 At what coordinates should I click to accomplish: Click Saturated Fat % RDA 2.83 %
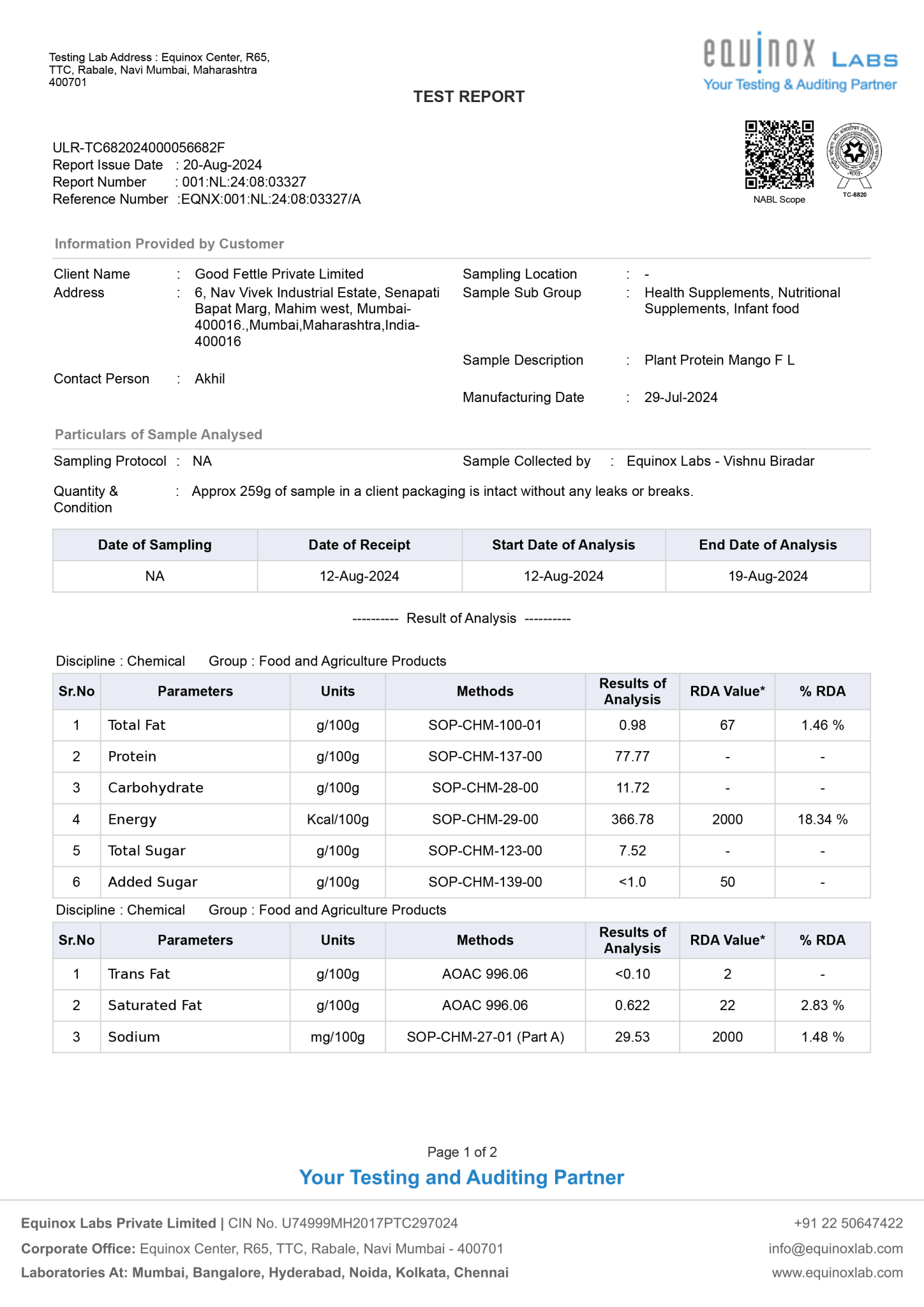(x=823, y=1005)
